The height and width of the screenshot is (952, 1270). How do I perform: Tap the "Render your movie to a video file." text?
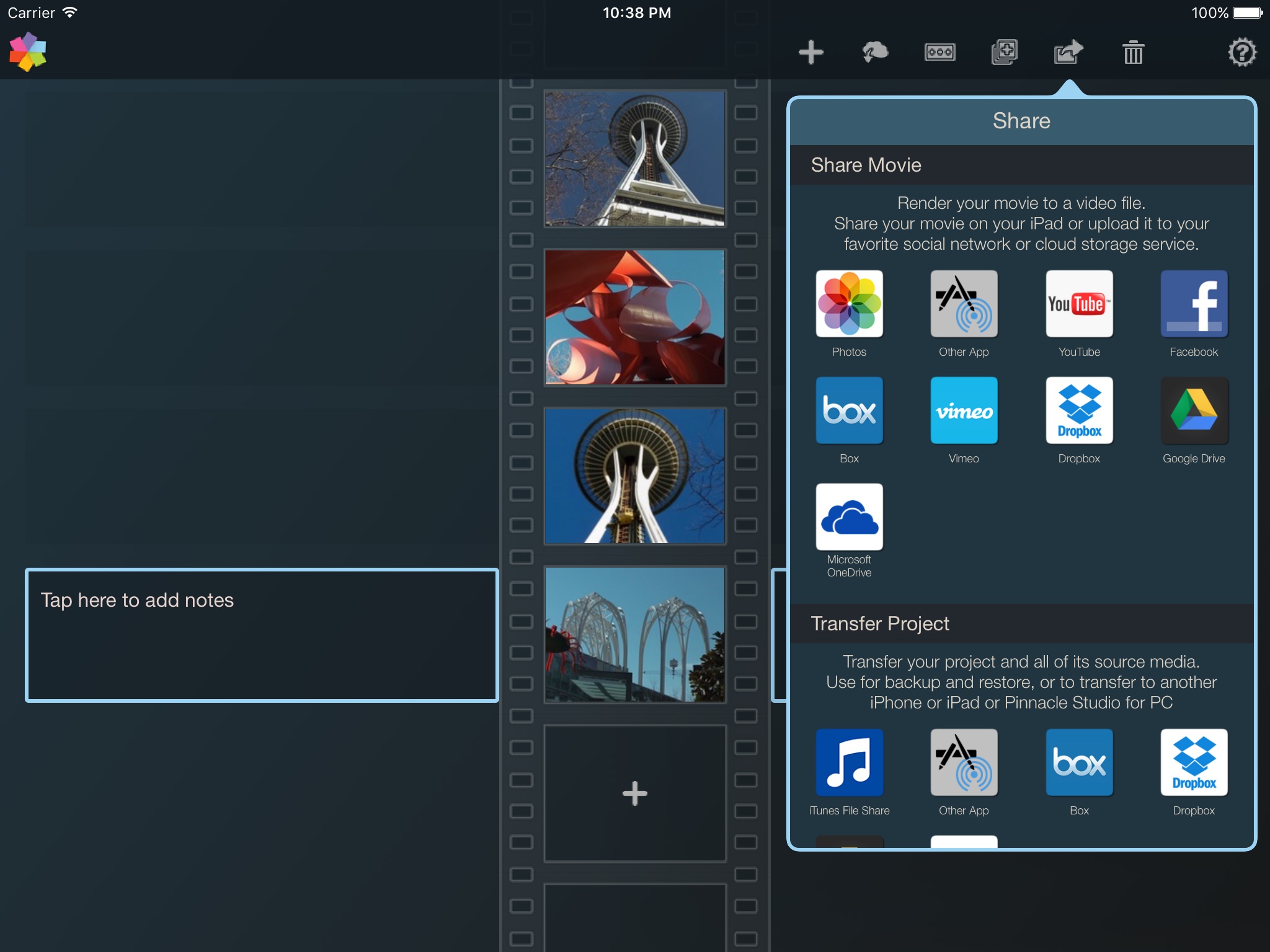(1021, 203)
